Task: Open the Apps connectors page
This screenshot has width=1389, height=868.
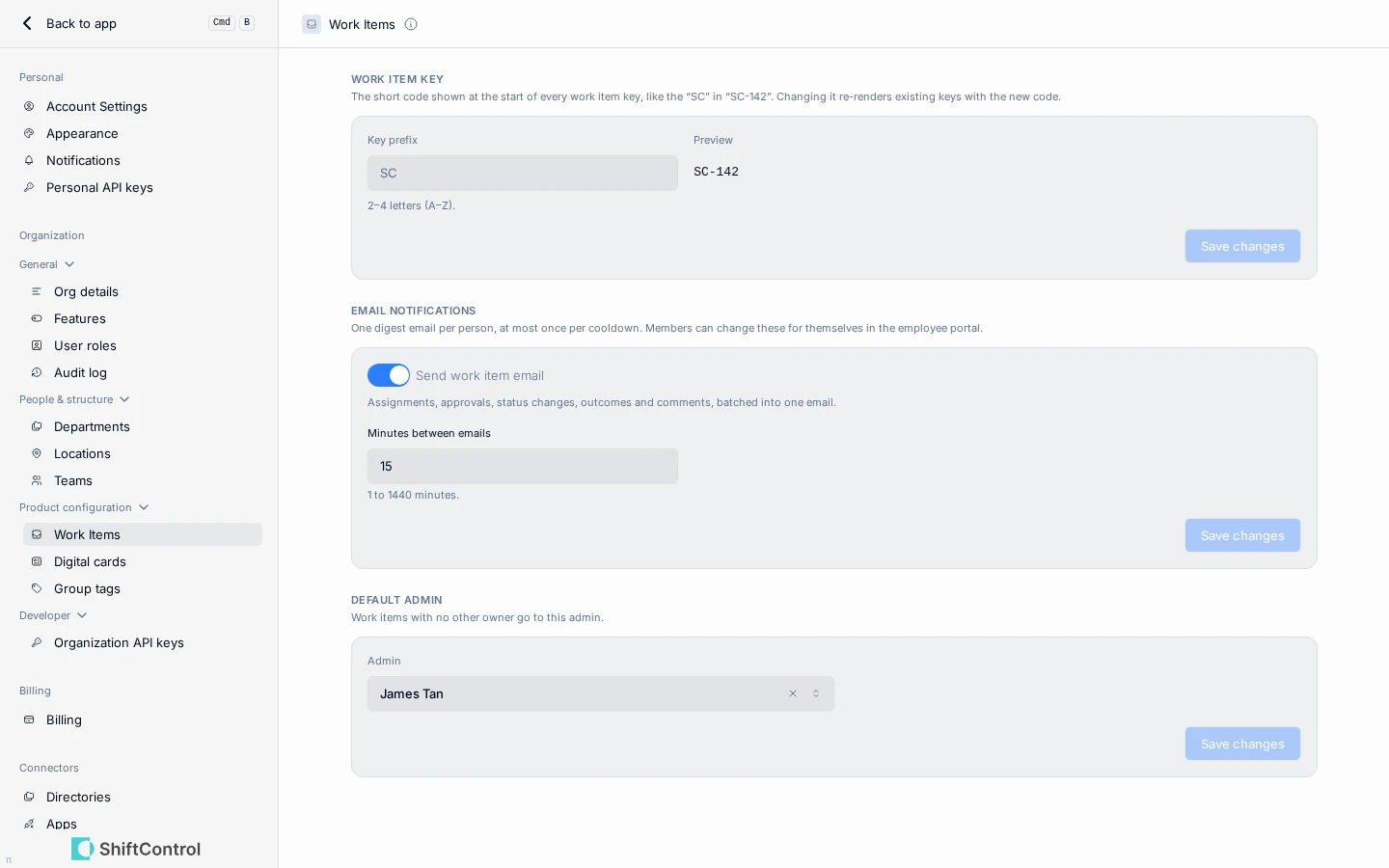Action: [x=62, y=824]
